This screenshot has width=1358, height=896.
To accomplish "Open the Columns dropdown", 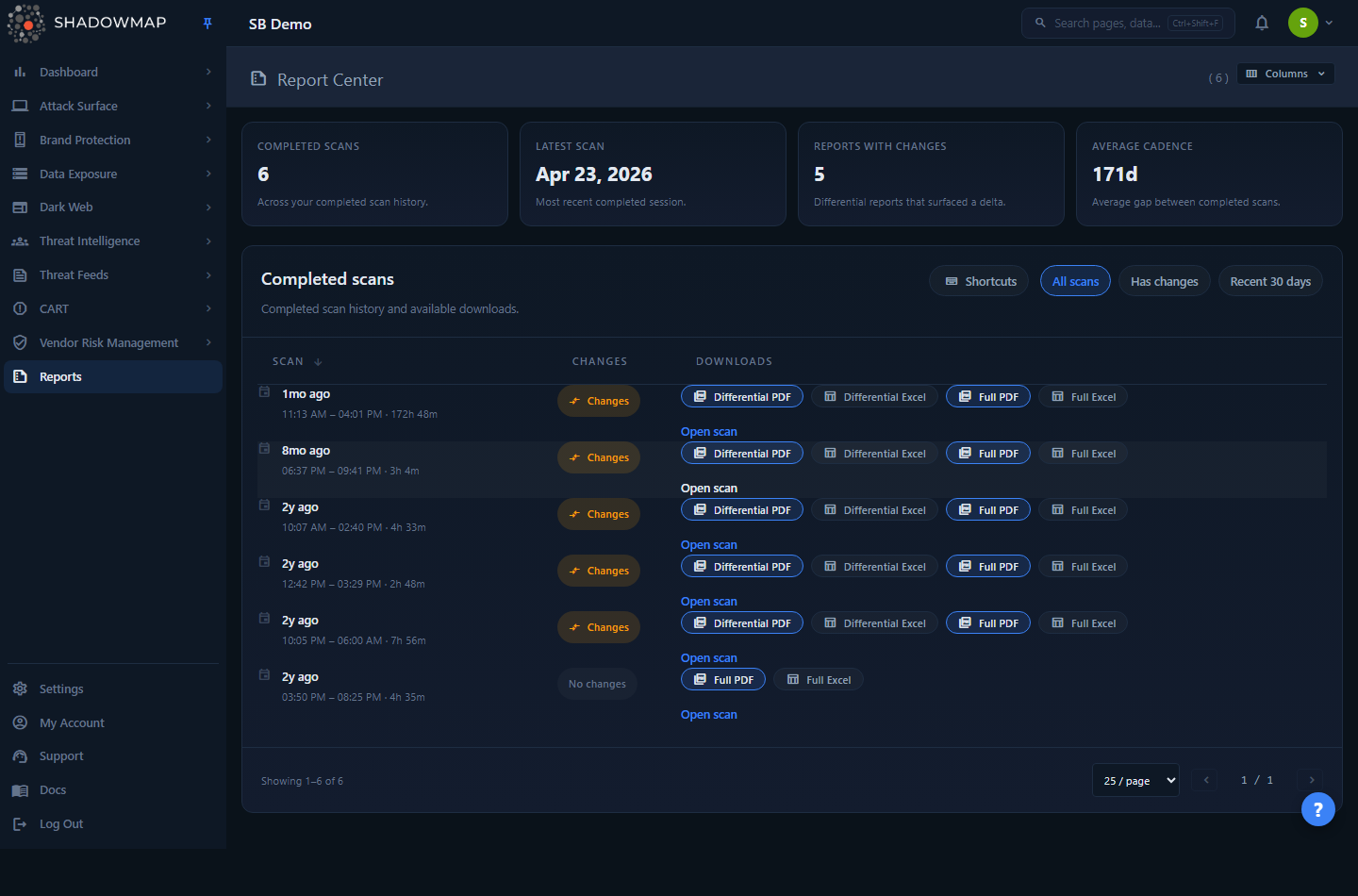I will [1285, 74].
